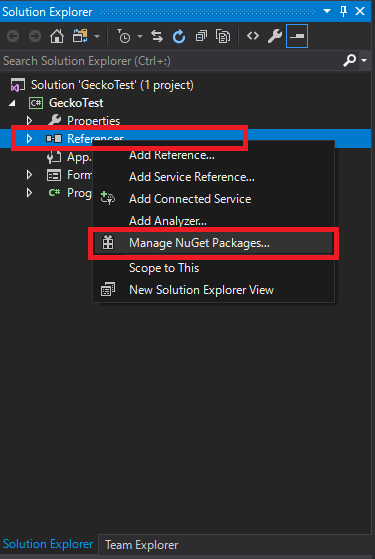Collapse the GeckoTest project node
The height and width of the screenshot is (559, 375).
click(12, 103)
